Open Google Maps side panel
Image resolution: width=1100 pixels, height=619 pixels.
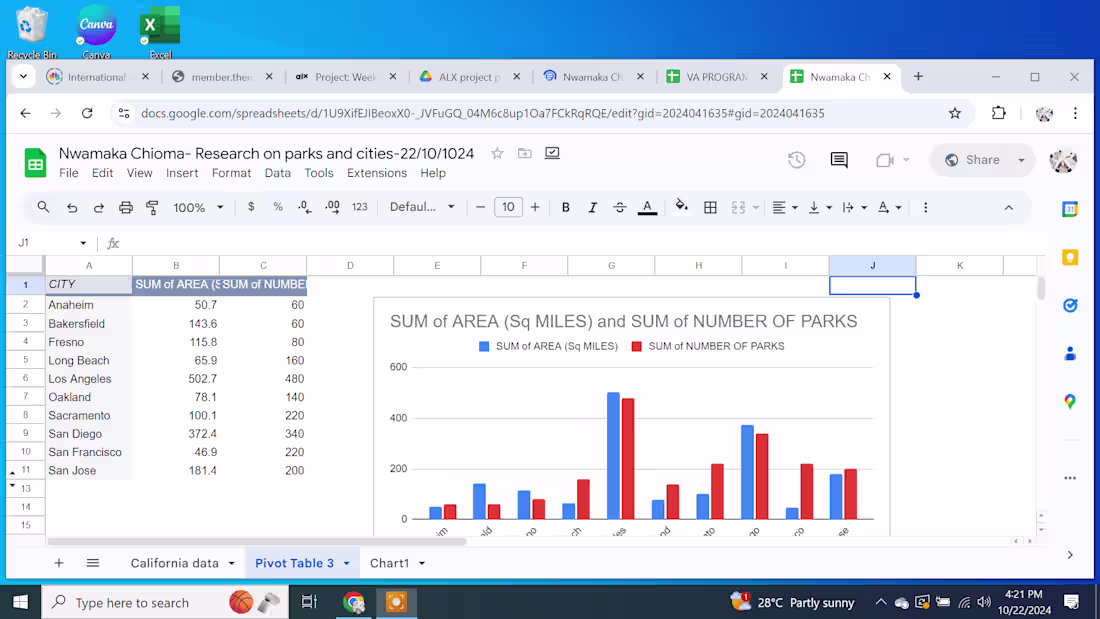pyautogui.click(x=1070, y=400)
